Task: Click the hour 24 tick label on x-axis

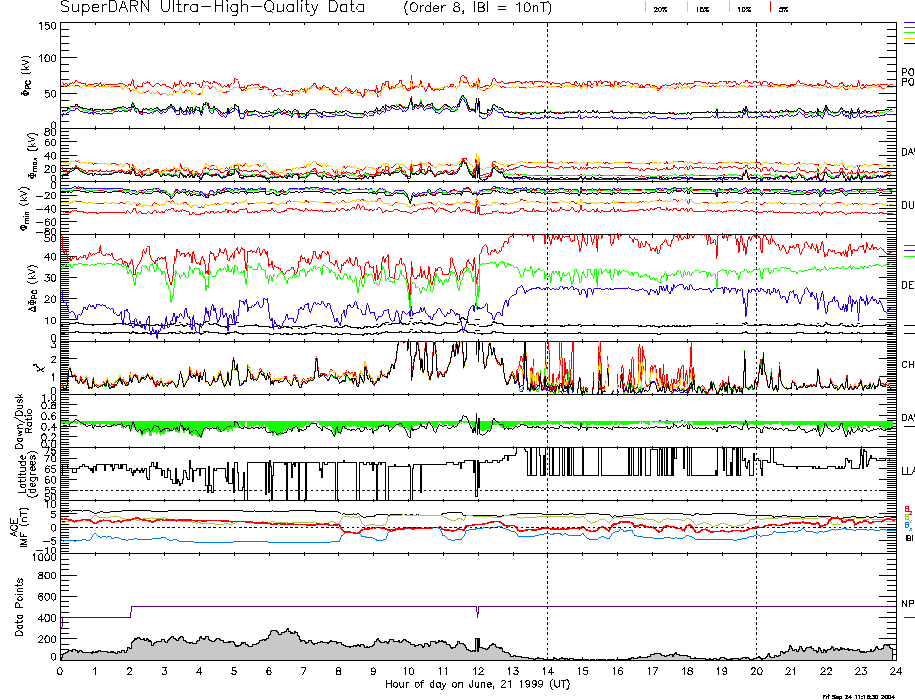Action: click(x=895, y=673)
